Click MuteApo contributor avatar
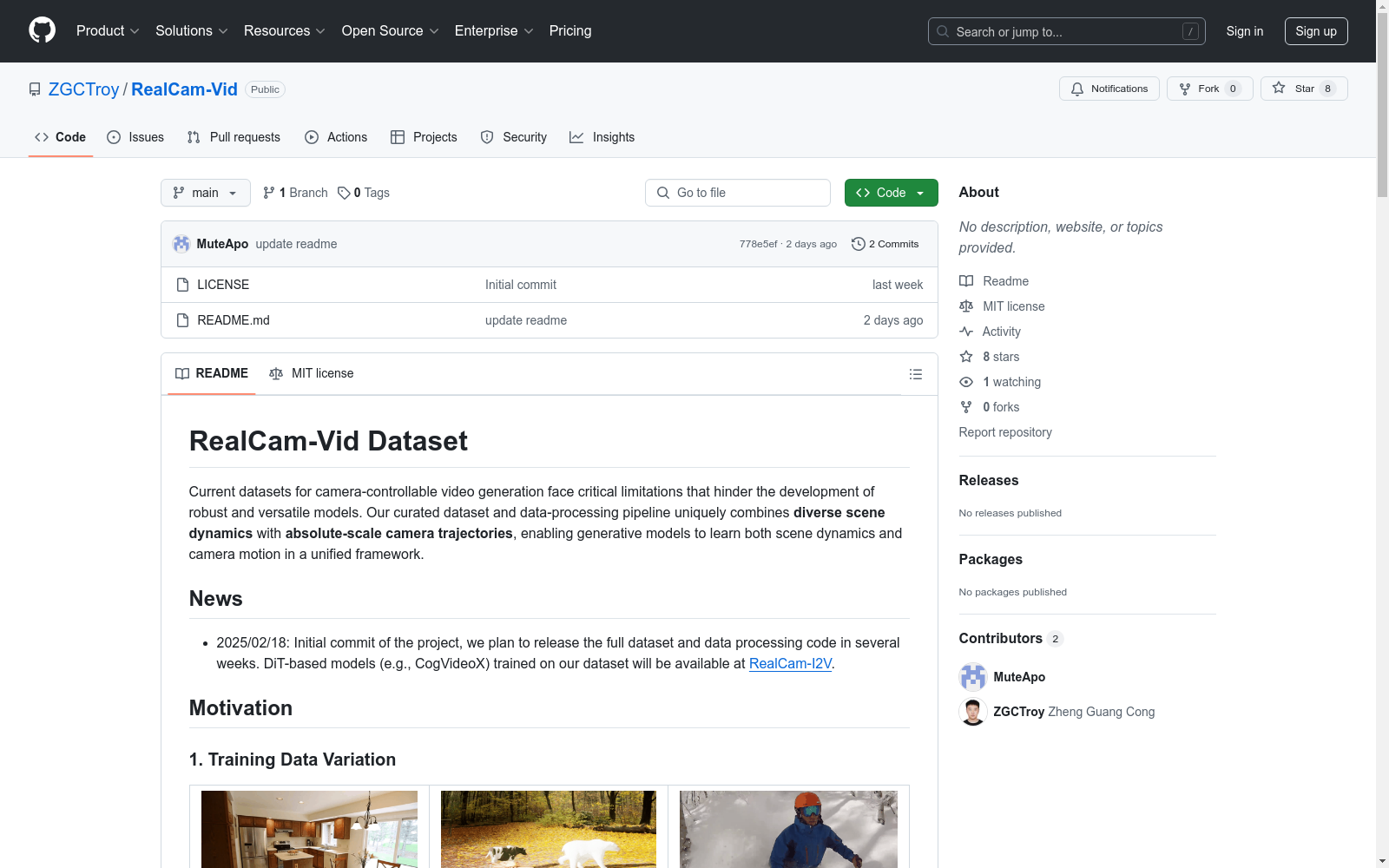1389x868 pixels. 973,677
